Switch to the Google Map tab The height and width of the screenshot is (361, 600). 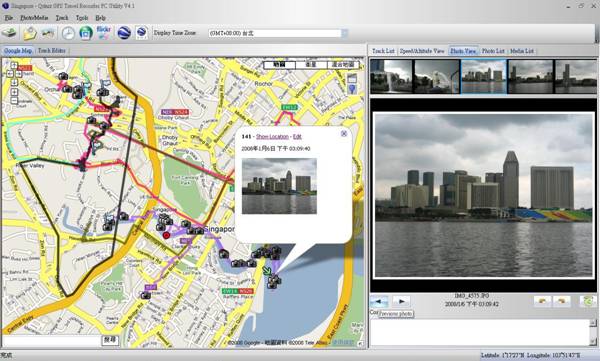click(18, 51)
